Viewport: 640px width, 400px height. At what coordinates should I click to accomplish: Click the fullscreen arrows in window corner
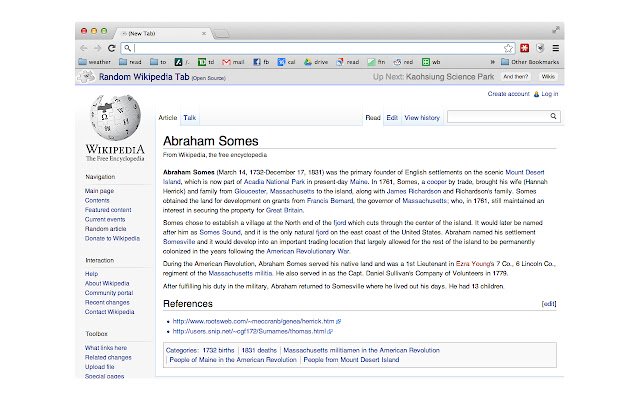tap(556, 30)
